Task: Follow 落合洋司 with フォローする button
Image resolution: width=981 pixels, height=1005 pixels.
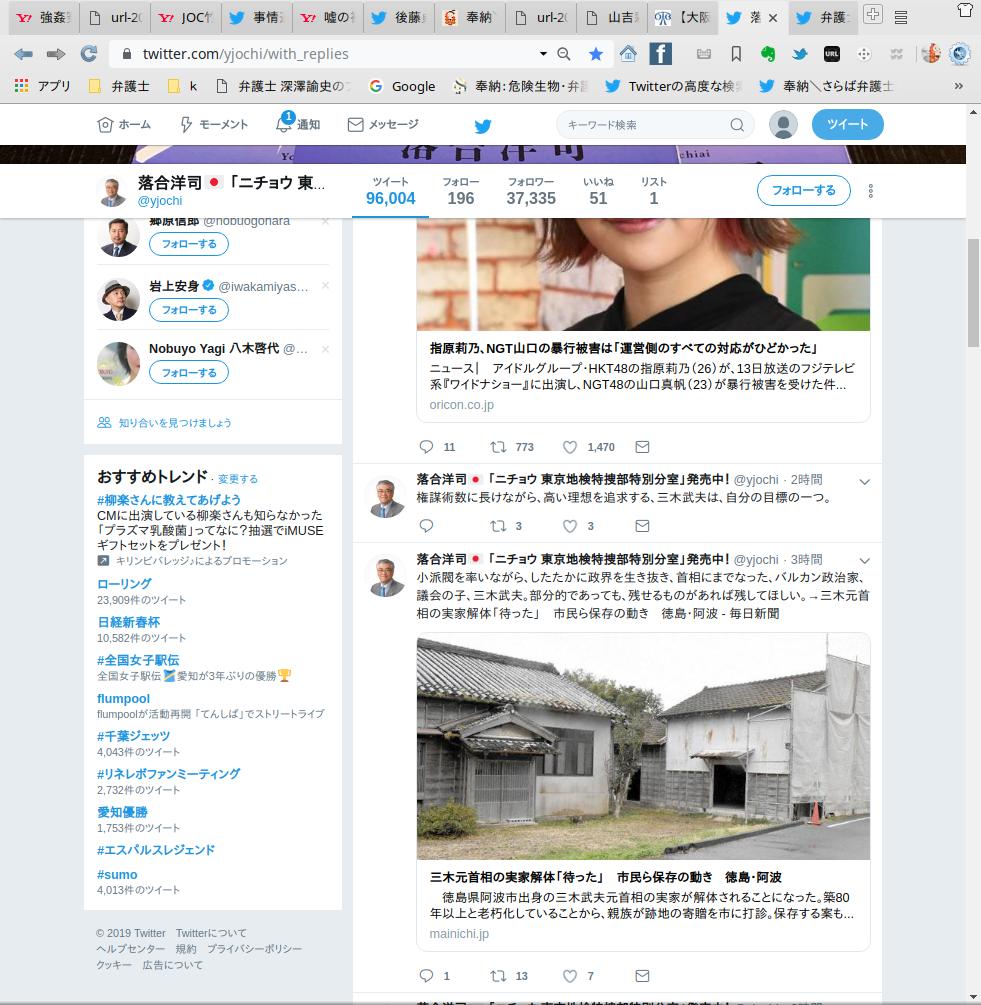Action: [804, 190]
